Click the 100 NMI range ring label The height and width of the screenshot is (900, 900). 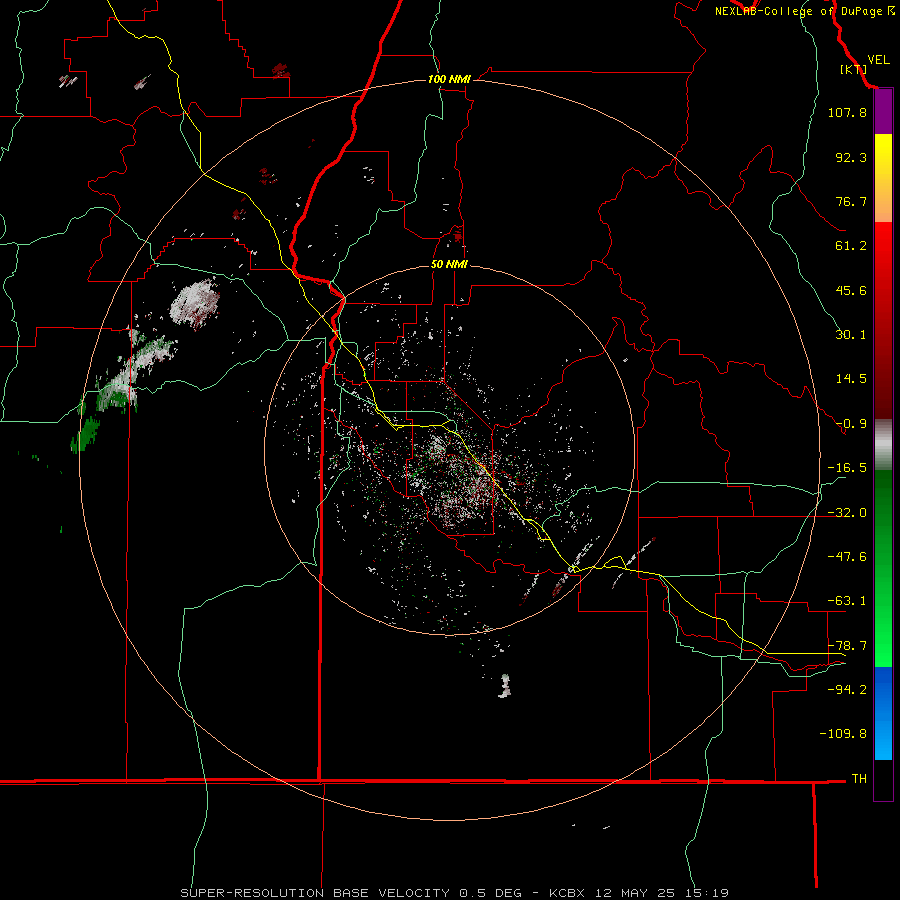click(449, 79)
